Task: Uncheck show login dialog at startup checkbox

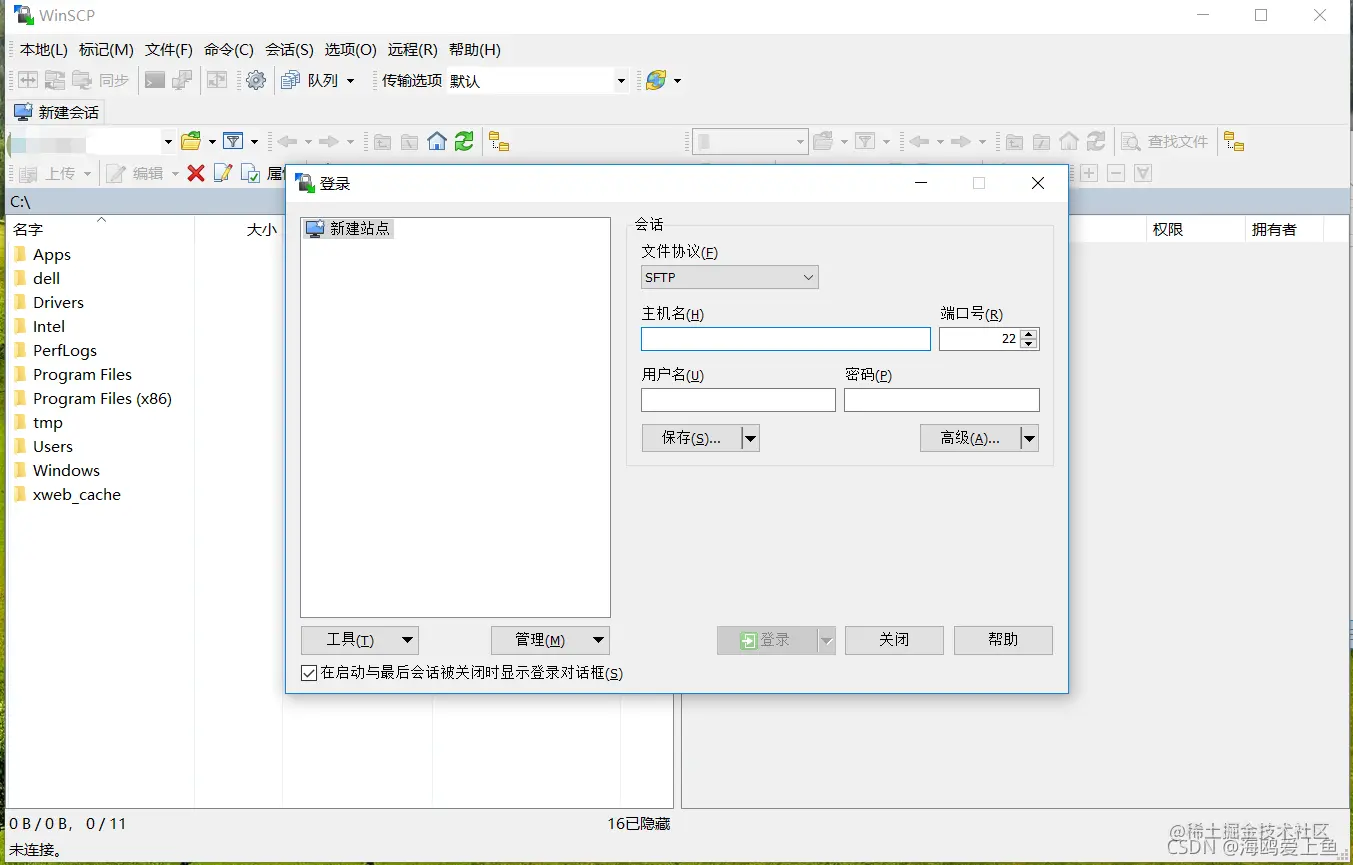Action: pyautogui.click(x=309, y=672)
